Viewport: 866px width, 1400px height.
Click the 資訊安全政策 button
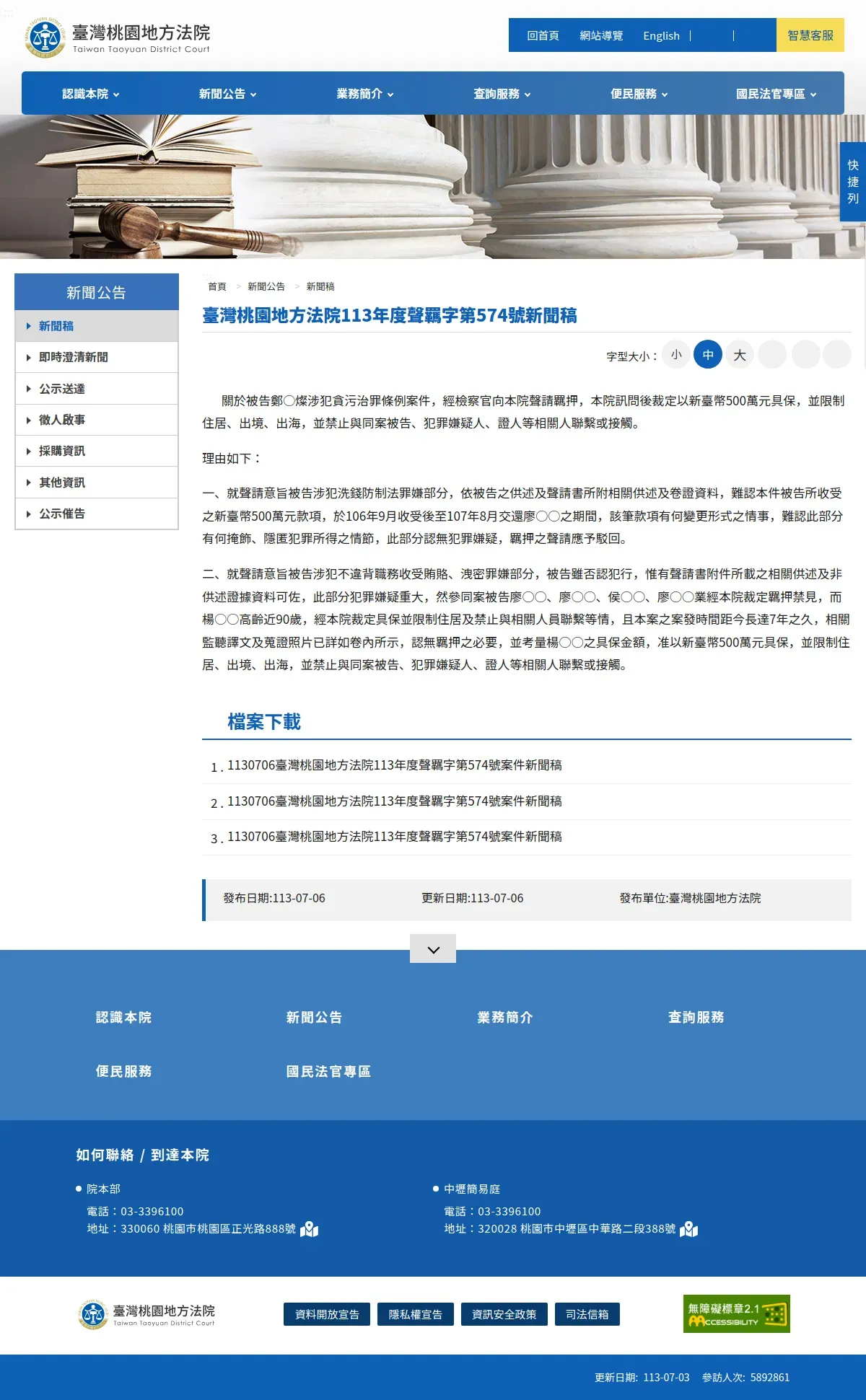click(504, 1314)
